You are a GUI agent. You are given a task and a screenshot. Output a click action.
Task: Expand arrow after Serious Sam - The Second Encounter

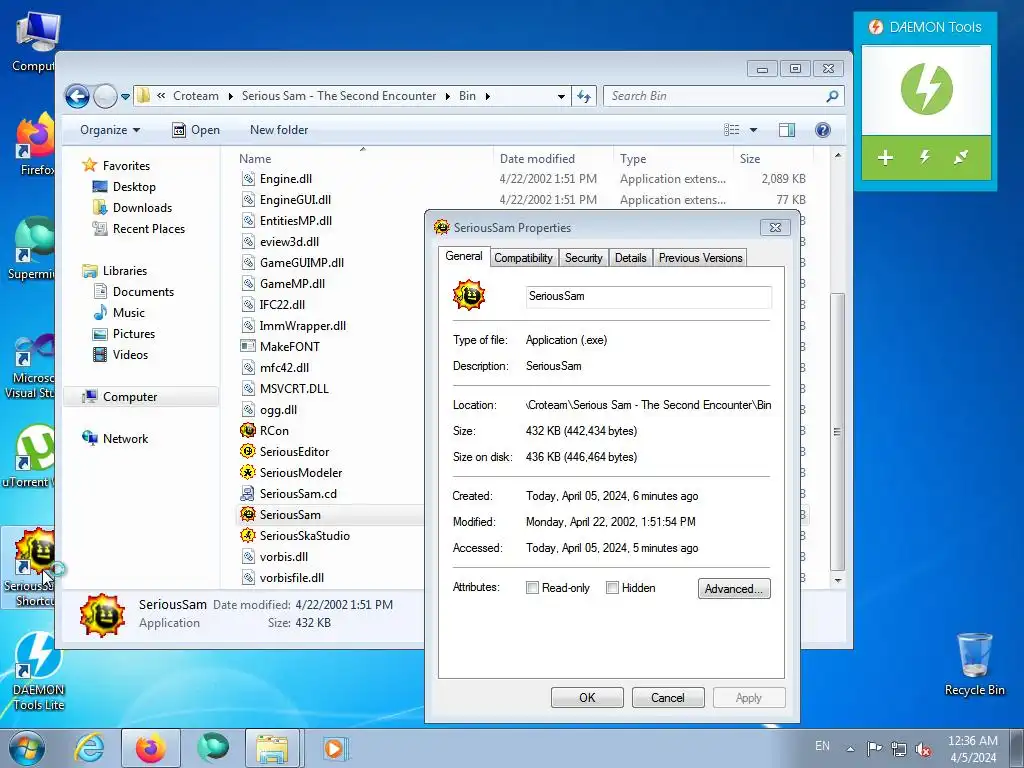click(x=447, y=96)
